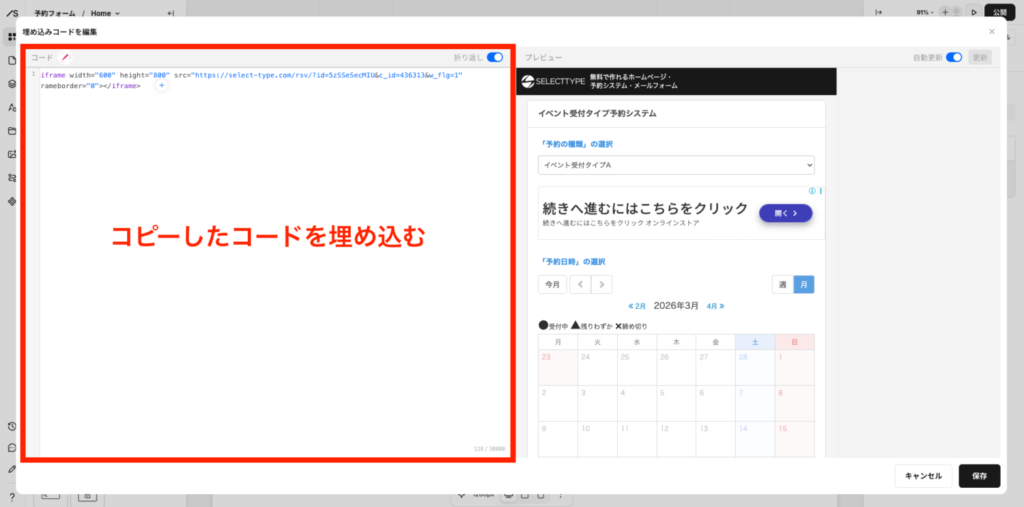Toggle the 折り返し word wrap switch
1024x507 pixels.
tap(495, 58)
